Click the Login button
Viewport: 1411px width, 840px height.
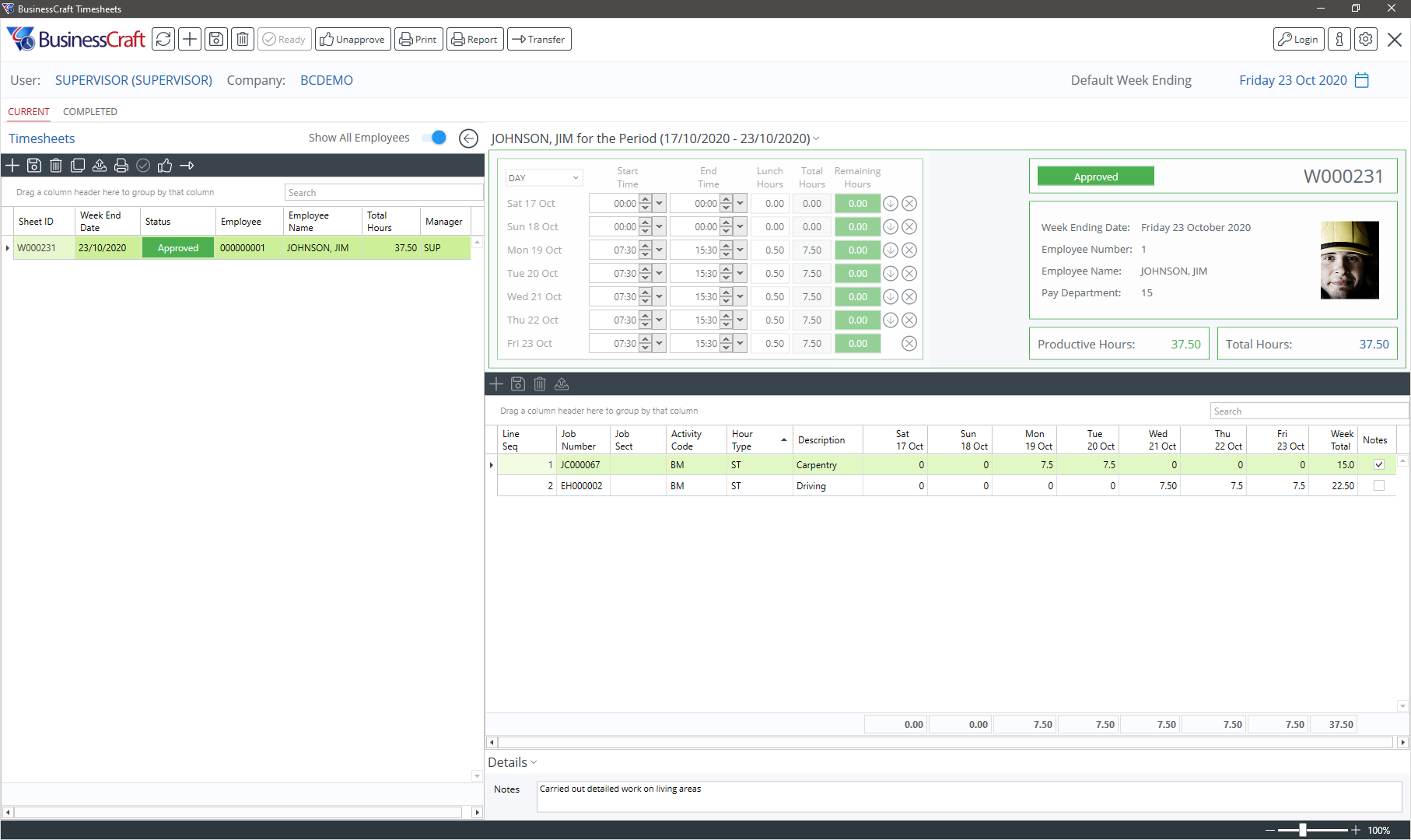1298,39
